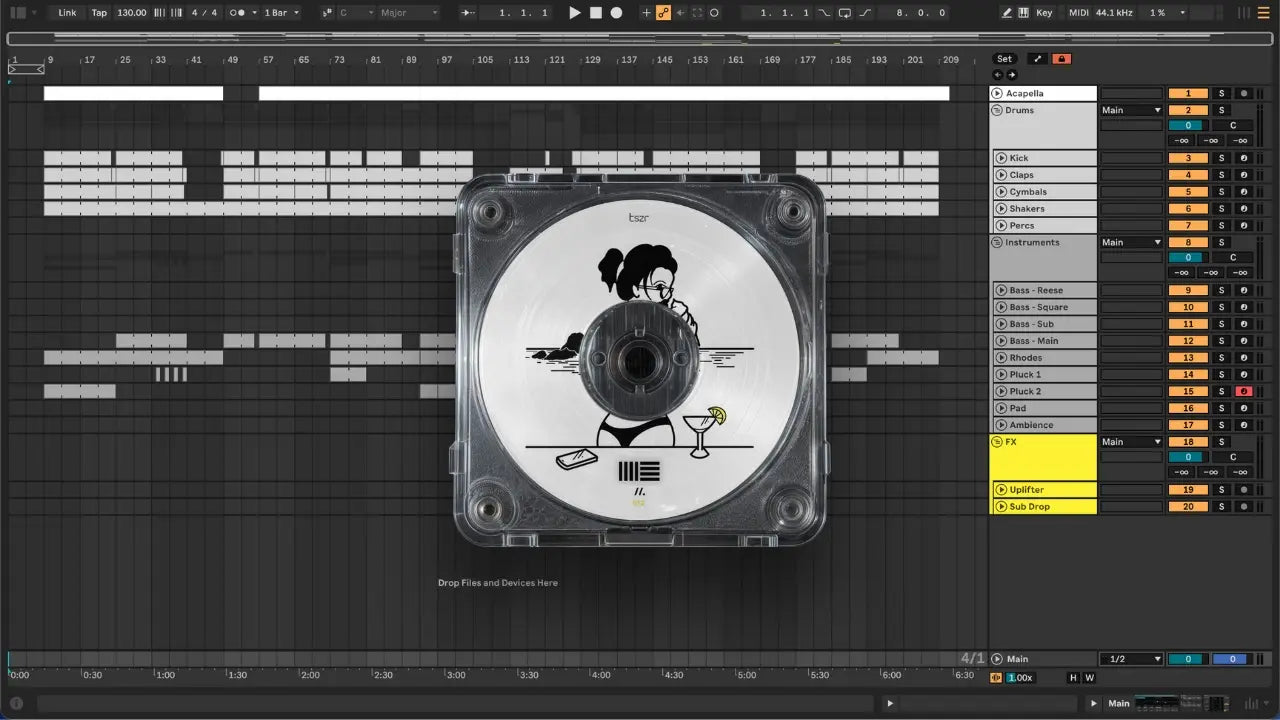The height and width of the screenshot is (720, 1280).
Task: Click the Link button
Action: pyautogui.click(x=67, y=13)
